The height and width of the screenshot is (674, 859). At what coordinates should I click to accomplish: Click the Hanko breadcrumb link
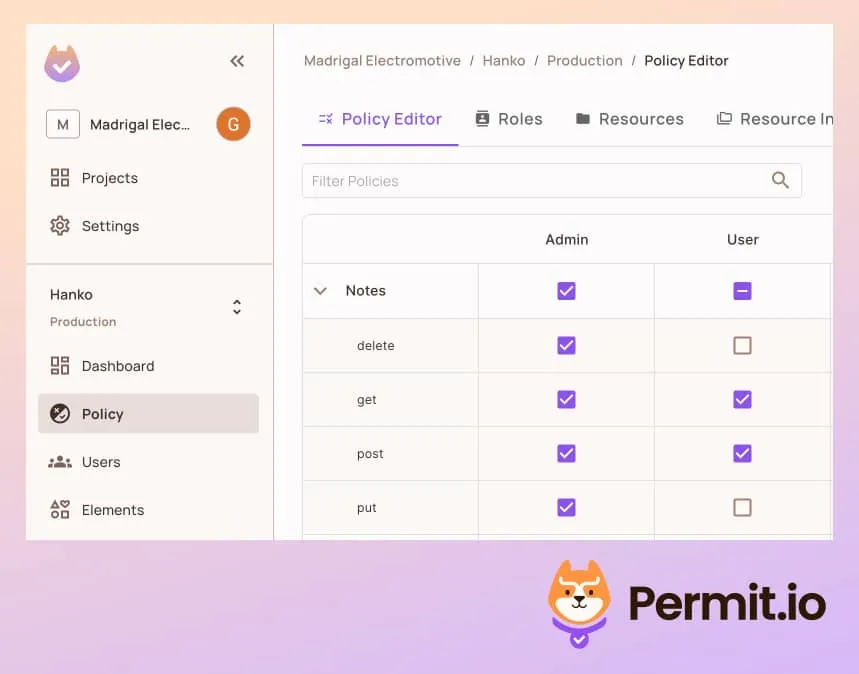tap(504, 60)
